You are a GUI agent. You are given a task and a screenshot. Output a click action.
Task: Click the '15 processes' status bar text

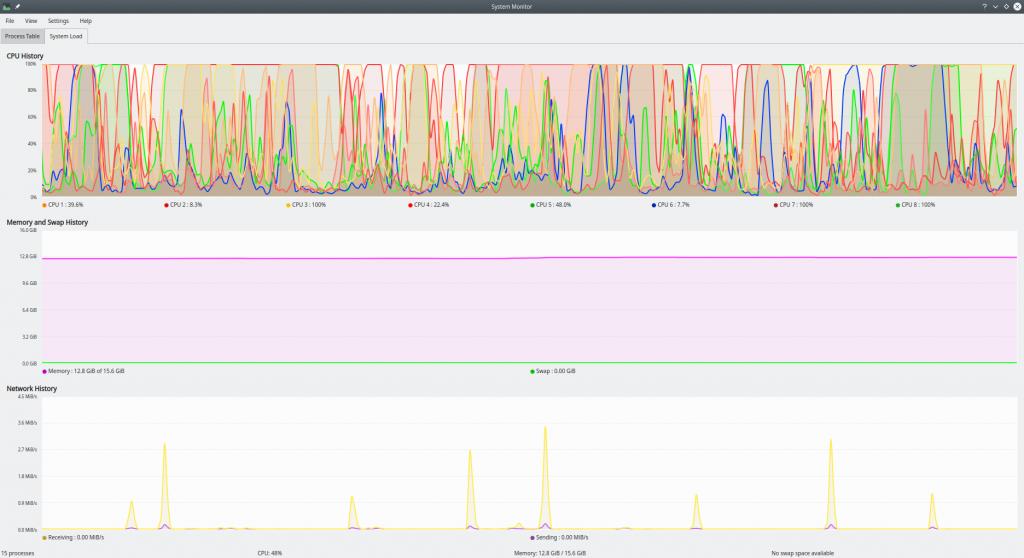coord(18,552)
